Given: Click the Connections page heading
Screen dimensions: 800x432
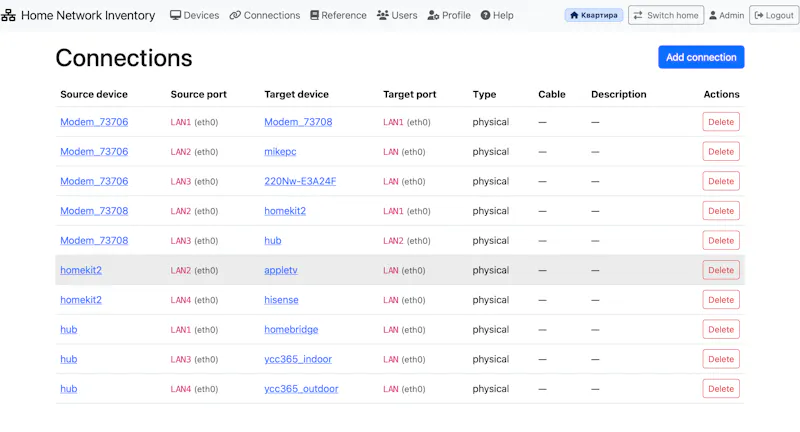Looking at the screenshot, I should pyautogui.click(x=124, y=58).
